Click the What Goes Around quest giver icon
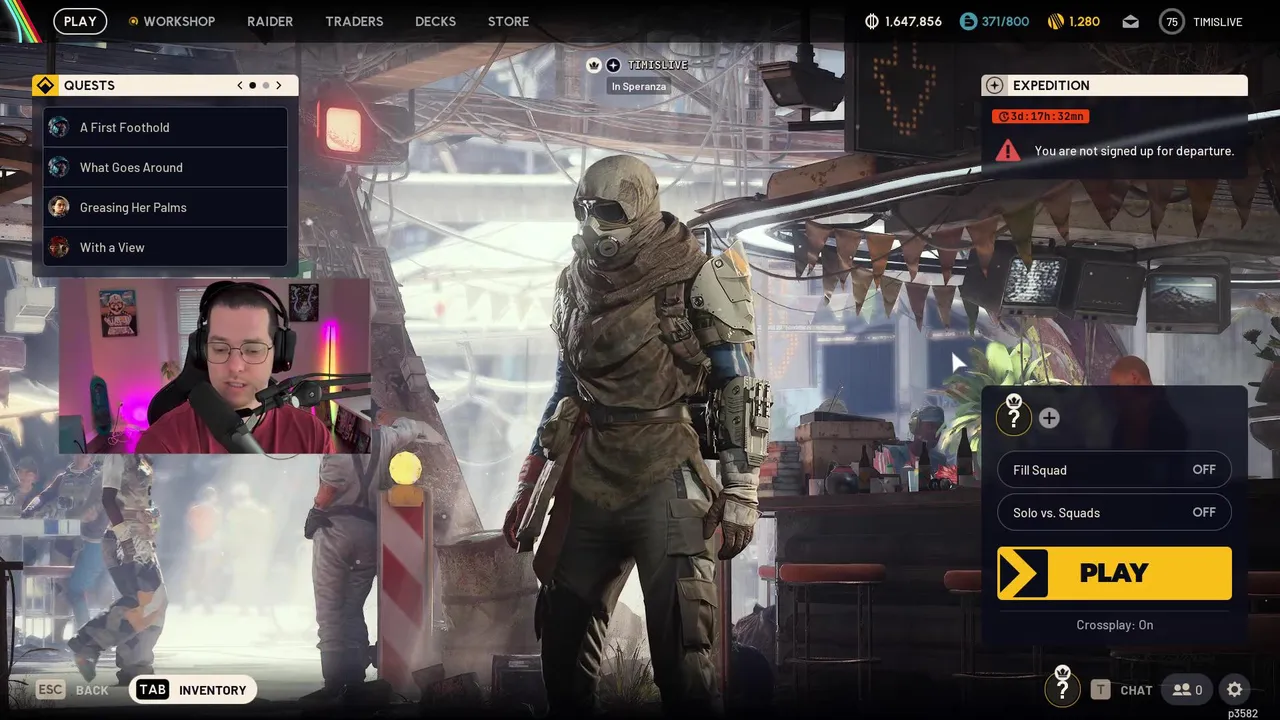 (x=59, y=167)
